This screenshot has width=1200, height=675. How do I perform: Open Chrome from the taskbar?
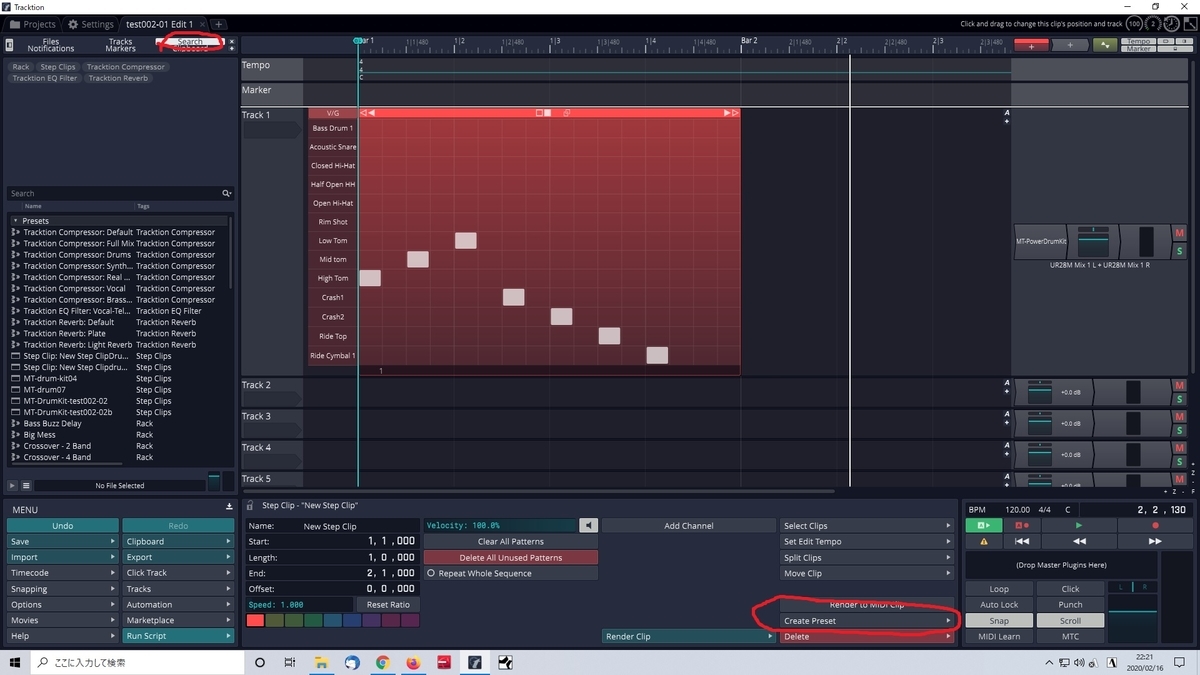tap(383, 662)
